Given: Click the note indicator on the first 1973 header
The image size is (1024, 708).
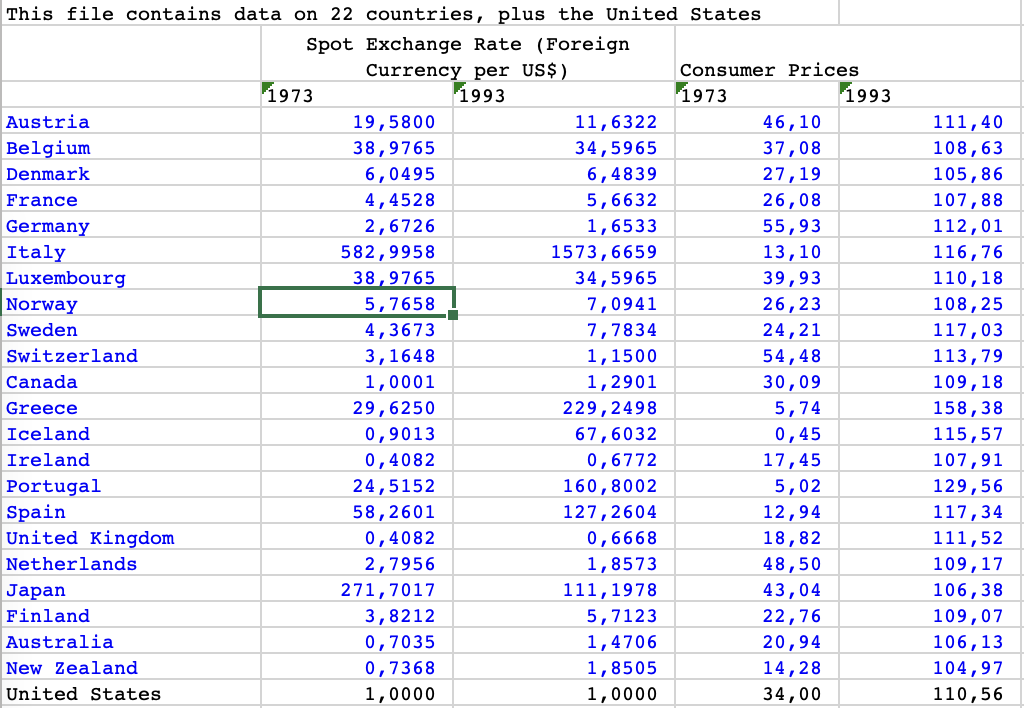Looking at the screenshot, I should pos(268,88).
